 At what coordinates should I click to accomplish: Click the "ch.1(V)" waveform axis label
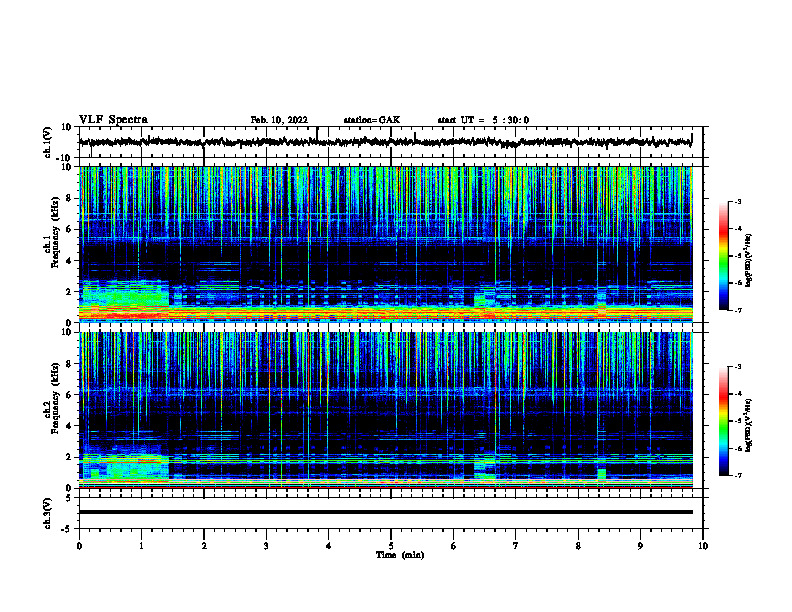click(x=48, y=142)
